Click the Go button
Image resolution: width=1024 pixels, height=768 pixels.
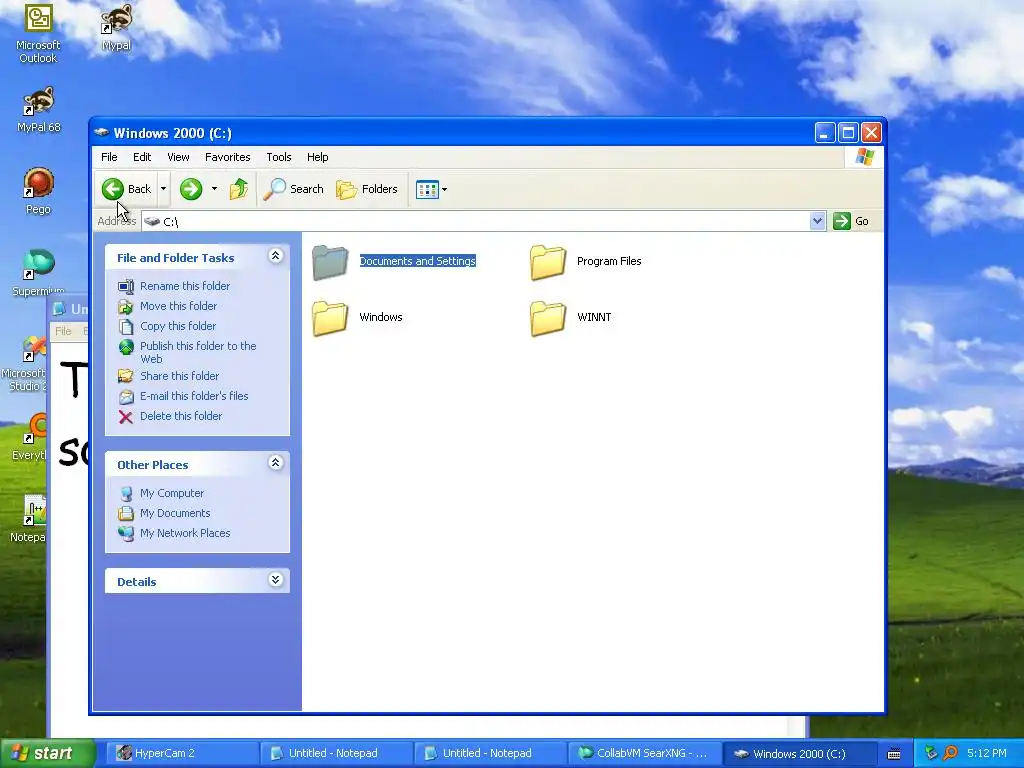tap(851, 221)
